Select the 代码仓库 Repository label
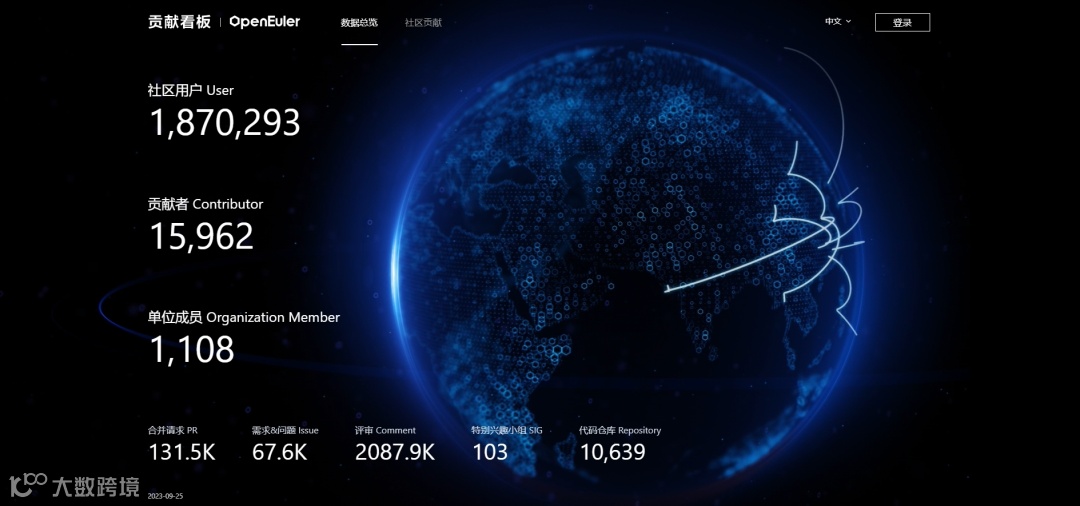 click(x=620, y=430)
